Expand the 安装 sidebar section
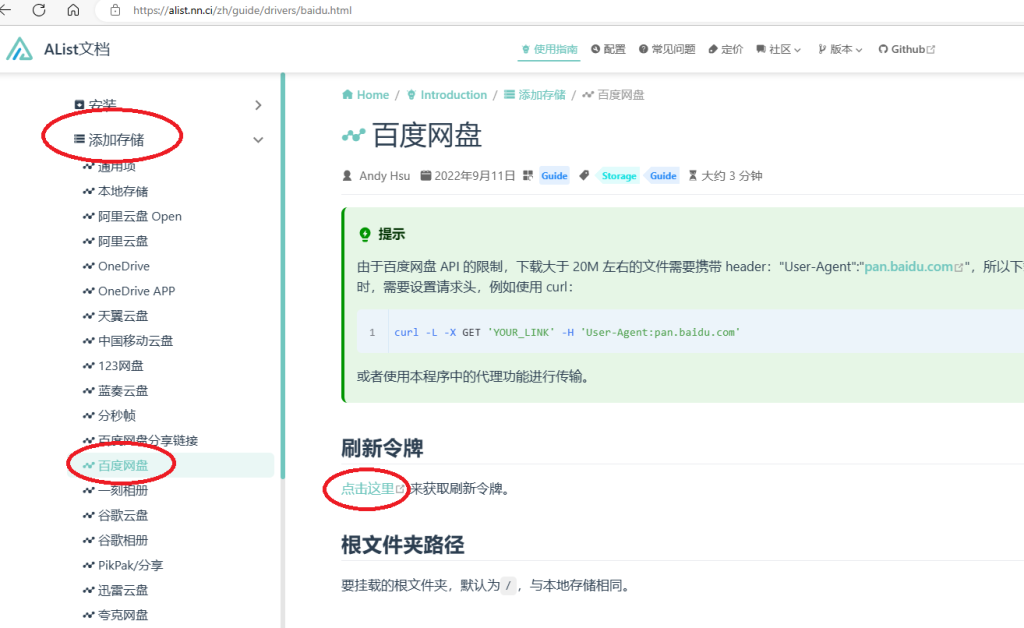The height and width of the screenshot is (628, 1024). coord(258,105)
